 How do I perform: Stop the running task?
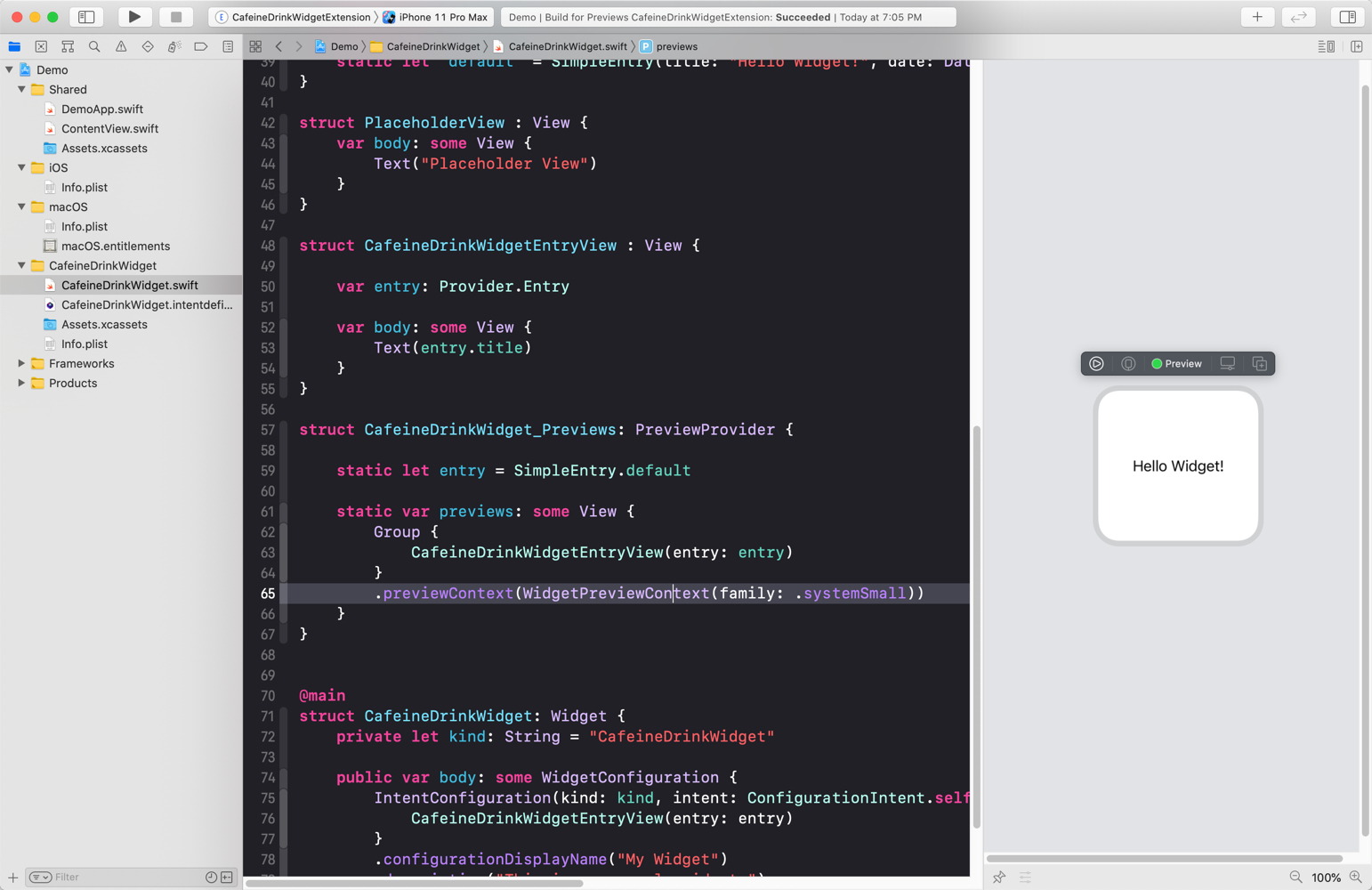point(176,17)
